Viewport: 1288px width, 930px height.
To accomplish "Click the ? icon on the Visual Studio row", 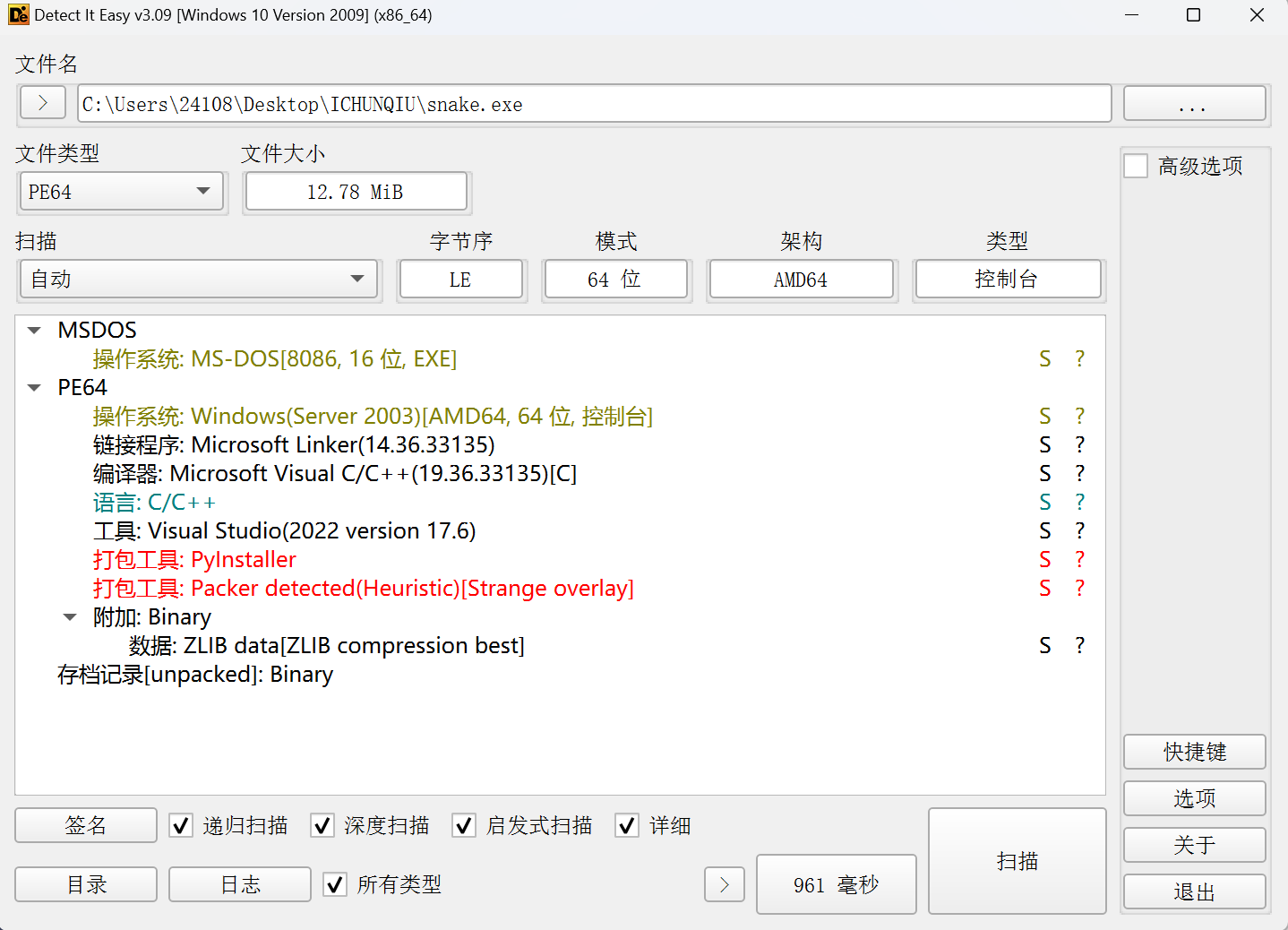I will click(x=1079, y=531).
